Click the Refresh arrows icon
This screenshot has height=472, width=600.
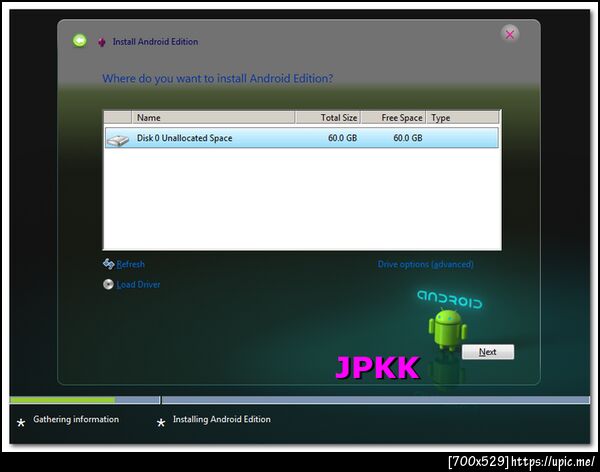point(109,264)
